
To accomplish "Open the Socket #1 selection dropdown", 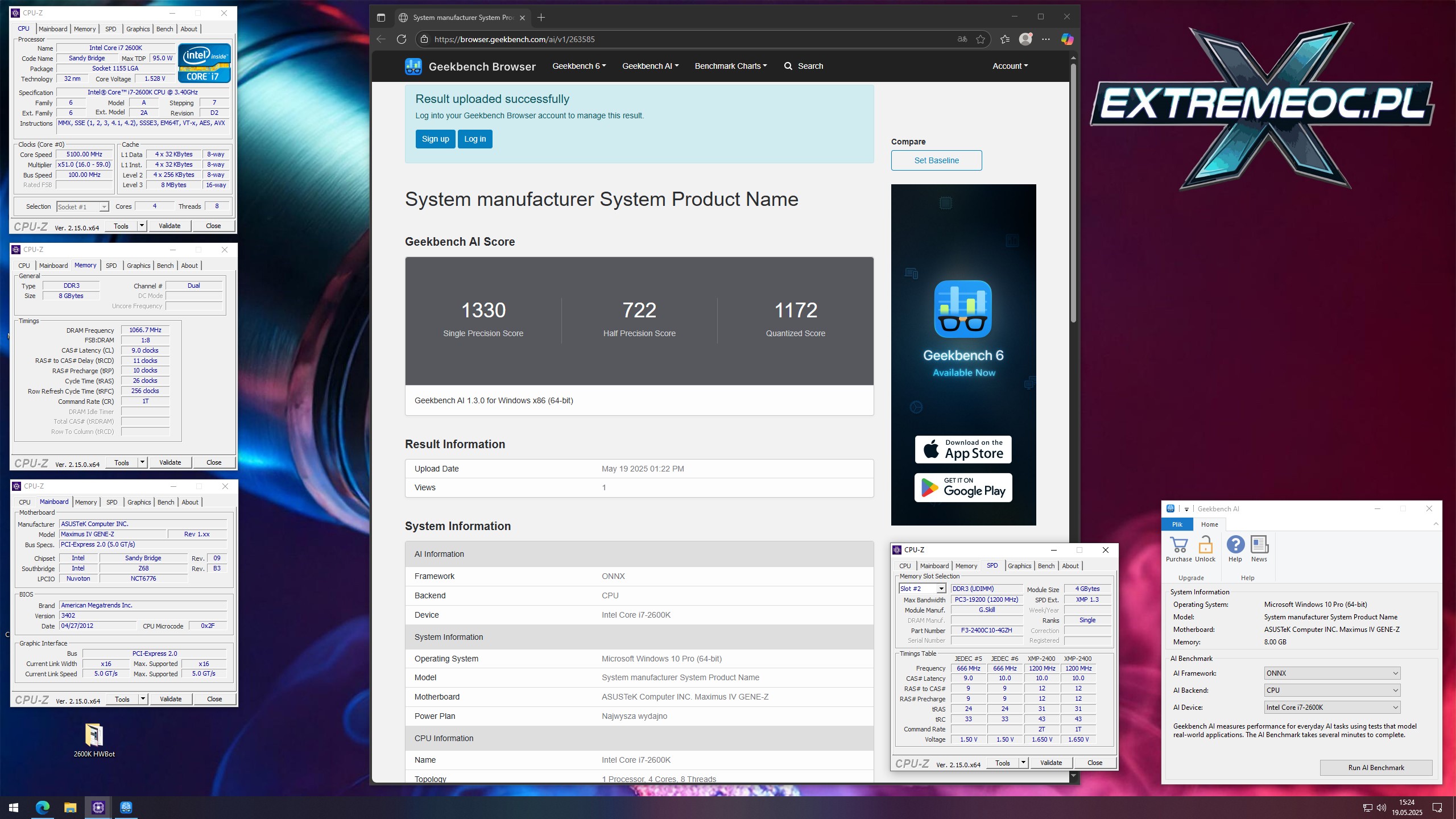I will [x=82, y=206].
